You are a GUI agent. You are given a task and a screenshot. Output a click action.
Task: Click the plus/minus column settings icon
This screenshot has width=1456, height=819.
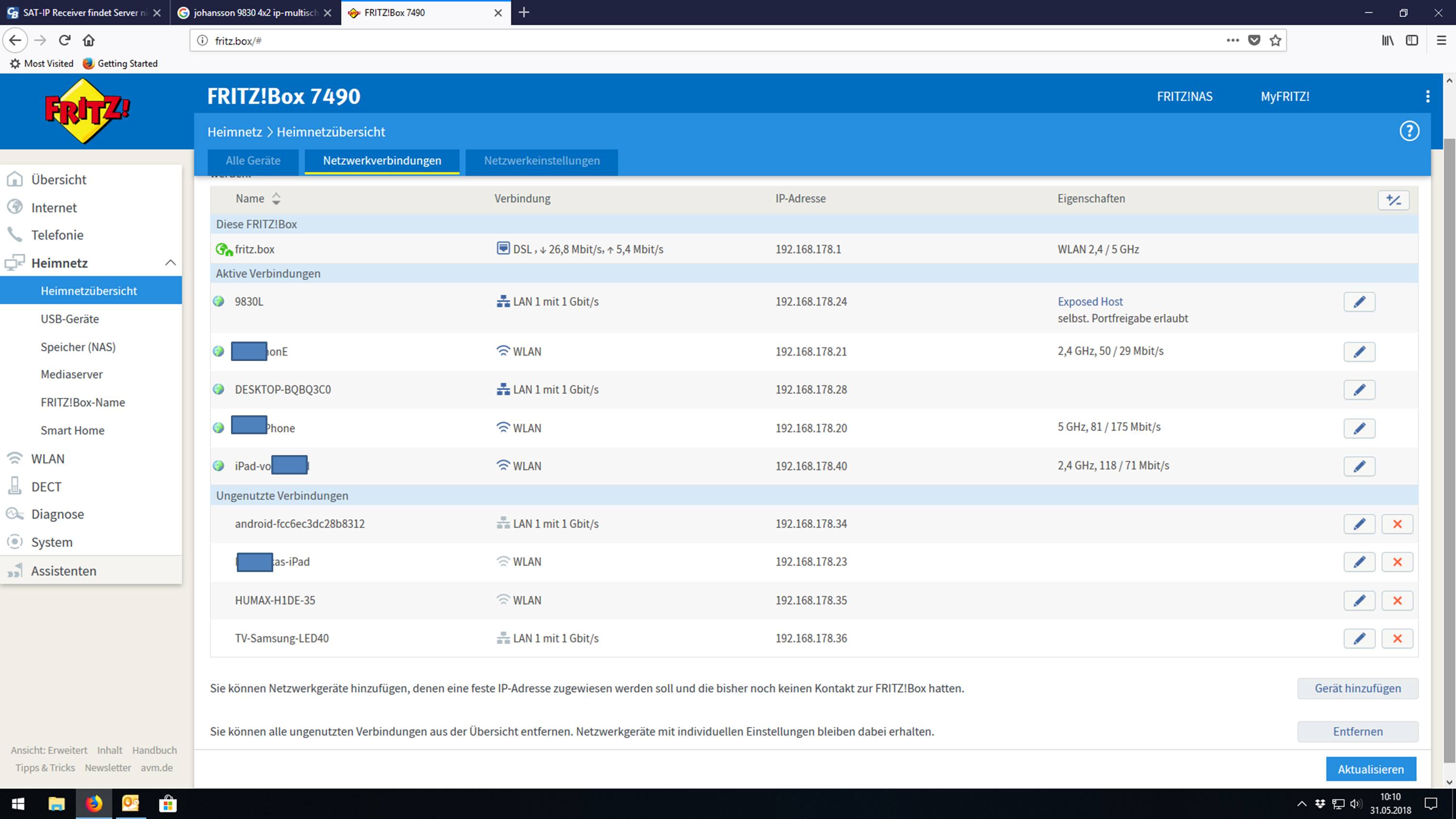pyautogui.click(x=1393, y=199)
